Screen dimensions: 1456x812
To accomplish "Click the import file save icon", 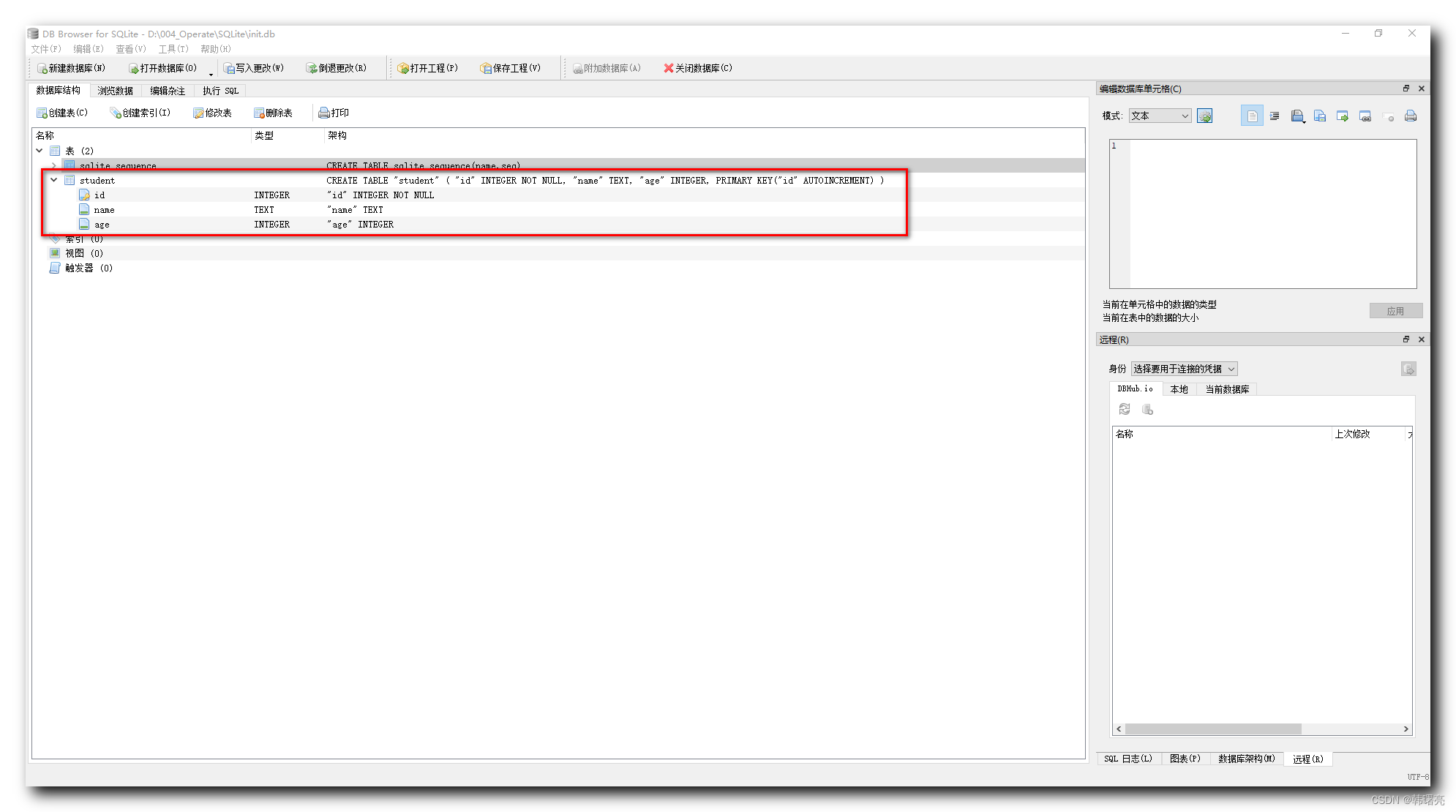I will (1320, 116).
